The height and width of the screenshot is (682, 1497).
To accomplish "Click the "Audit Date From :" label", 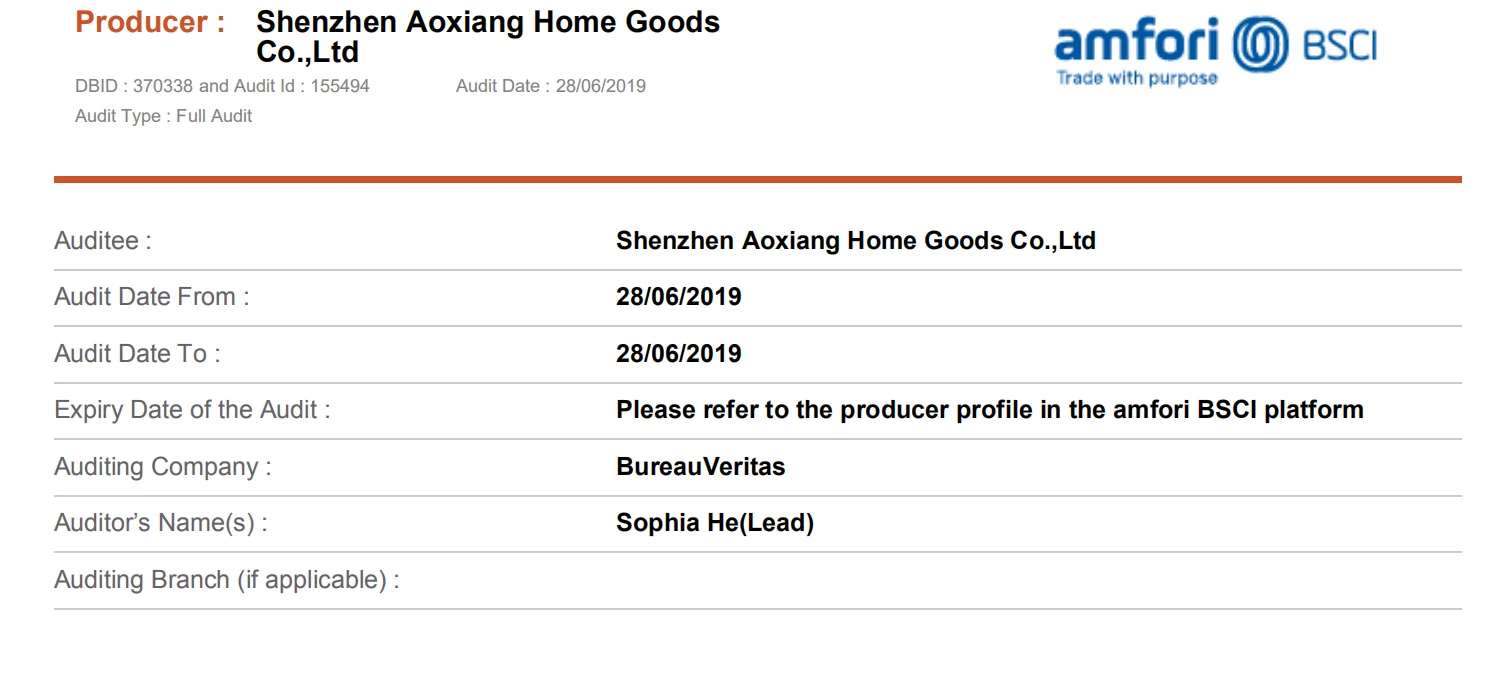I will point(151,297).
